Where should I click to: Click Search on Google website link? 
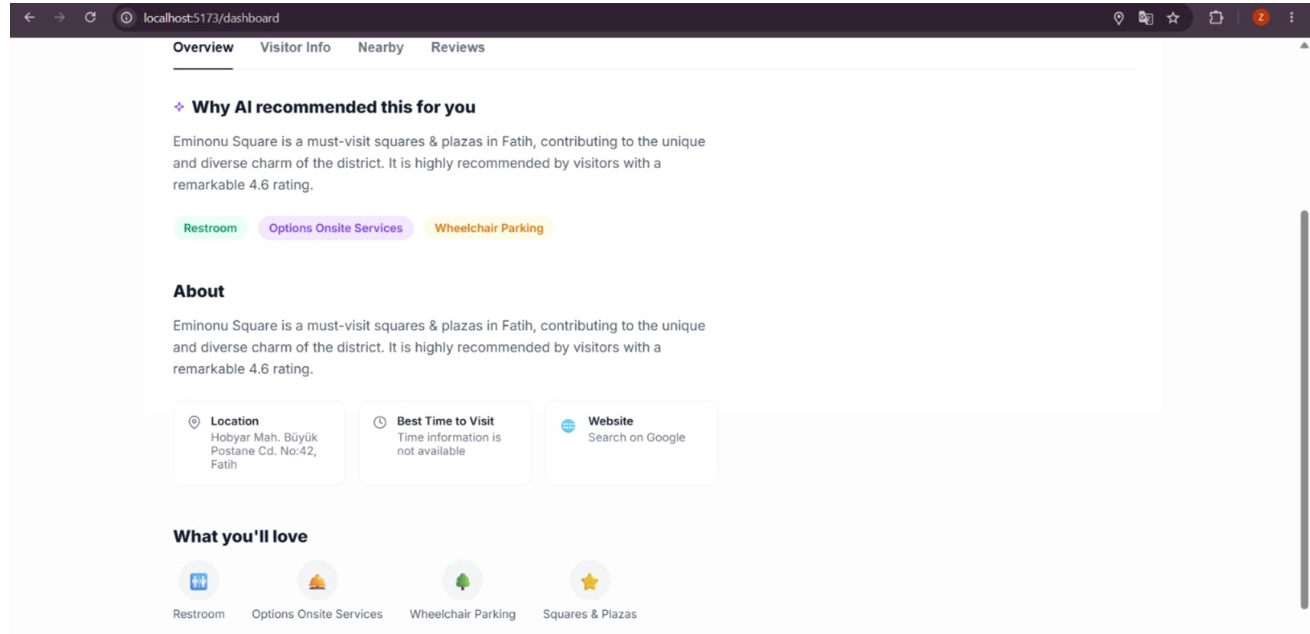tap(636, 437)
